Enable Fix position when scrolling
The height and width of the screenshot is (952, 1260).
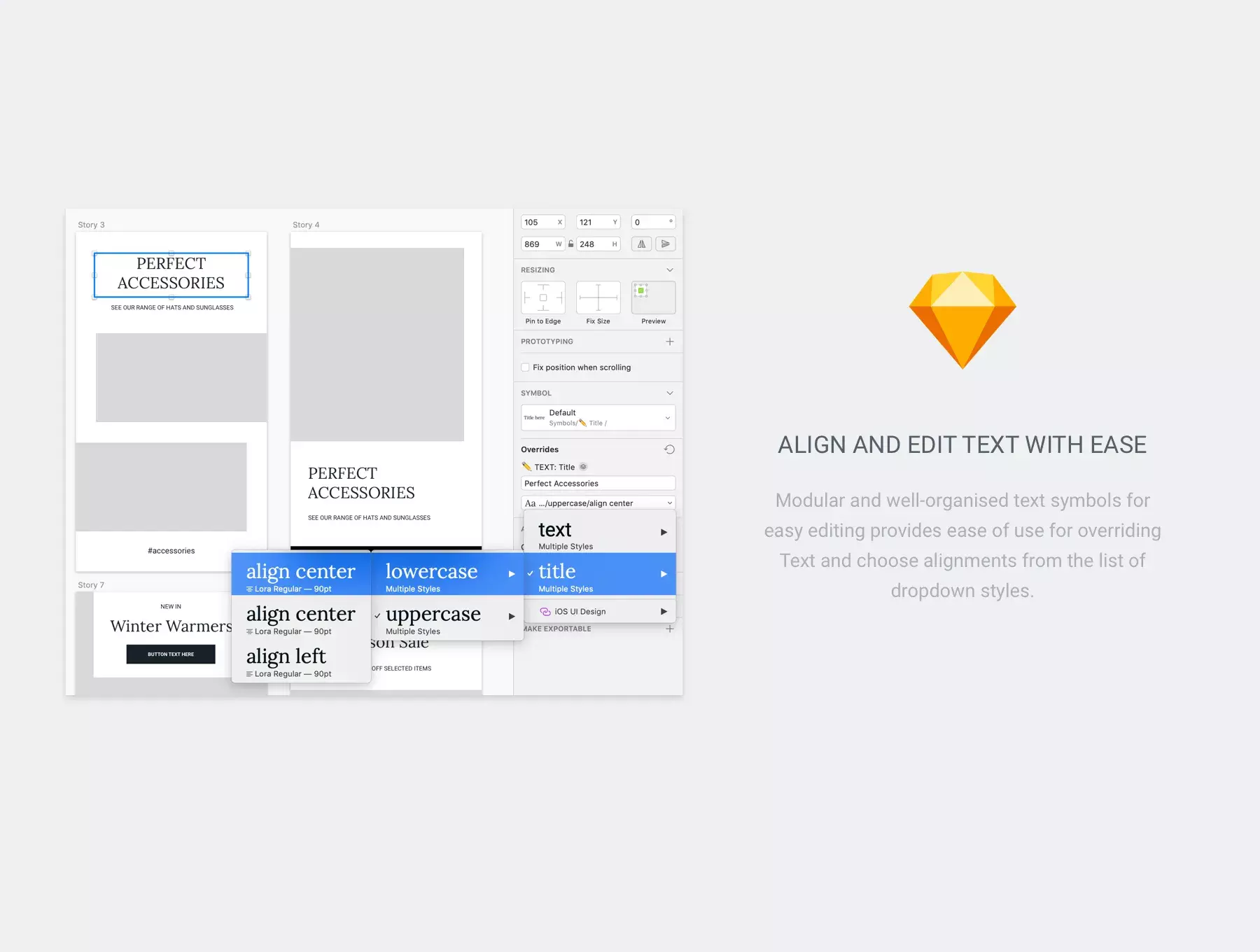pyautogui.click(x=525, y=367)
